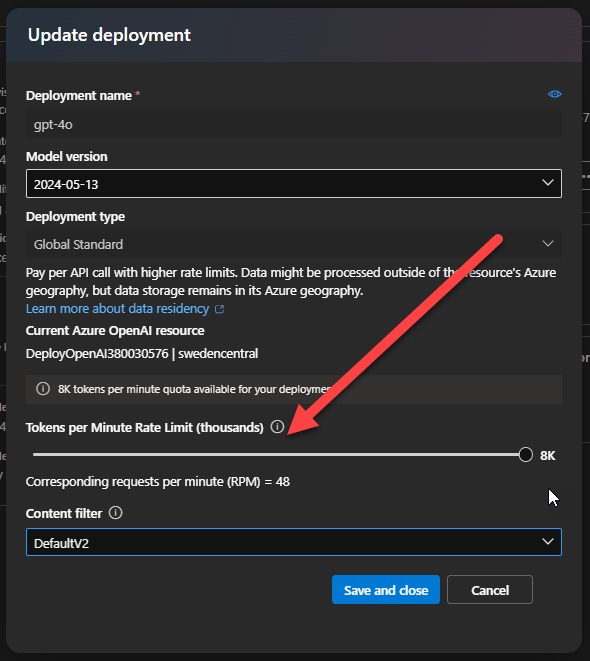Open the DefaultV2 content filter dropdown
This screenshot has height=661, width=590.
tap(294, 542)
